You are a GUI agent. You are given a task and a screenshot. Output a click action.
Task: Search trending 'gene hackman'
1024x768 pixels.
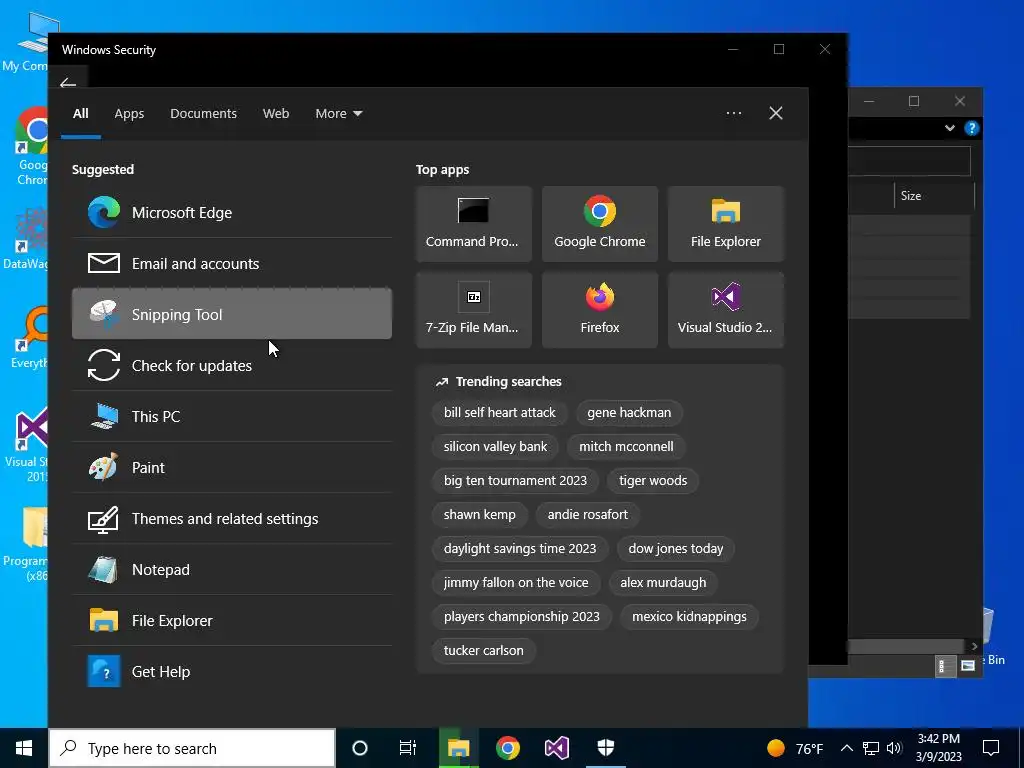coord(629,413)
